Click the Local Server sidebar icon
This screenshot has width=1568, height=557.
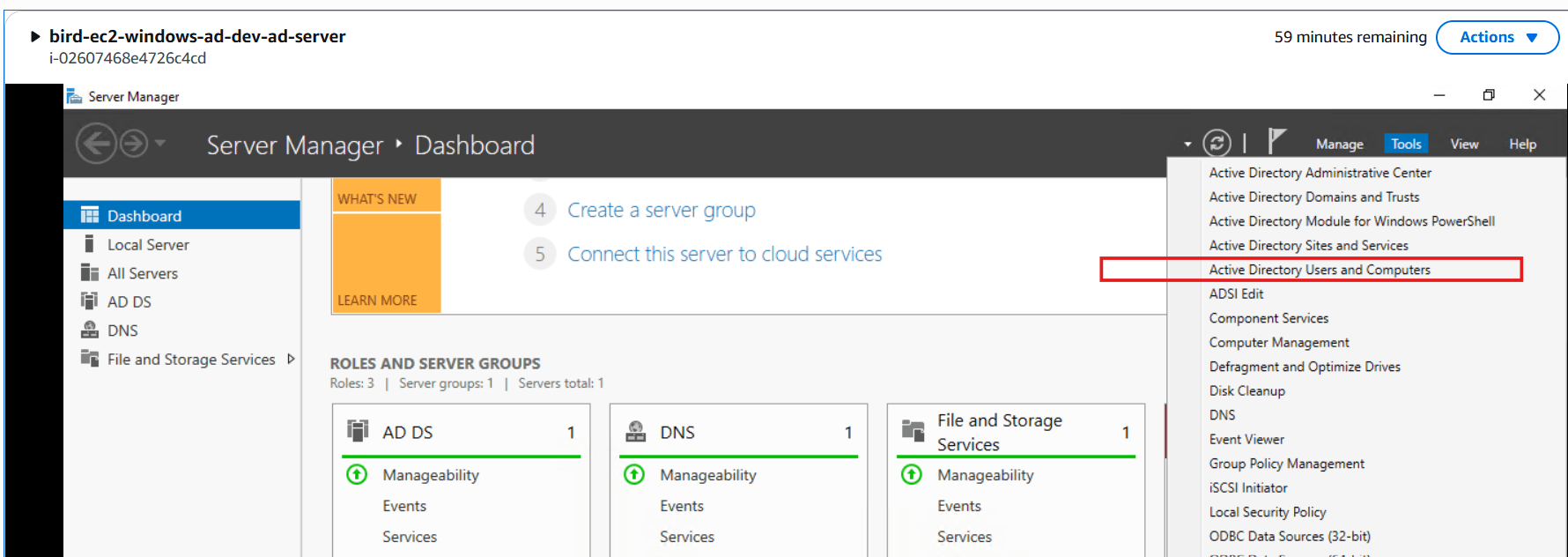[x=89, y=244]
